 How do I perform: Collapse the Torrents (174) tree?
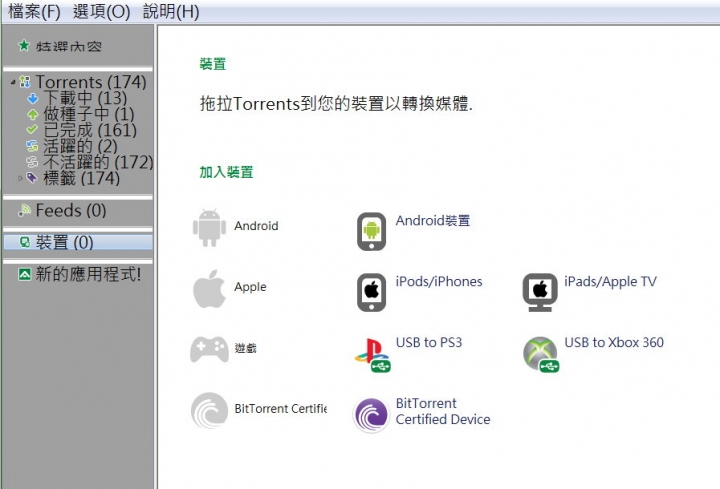coord(13,82)
